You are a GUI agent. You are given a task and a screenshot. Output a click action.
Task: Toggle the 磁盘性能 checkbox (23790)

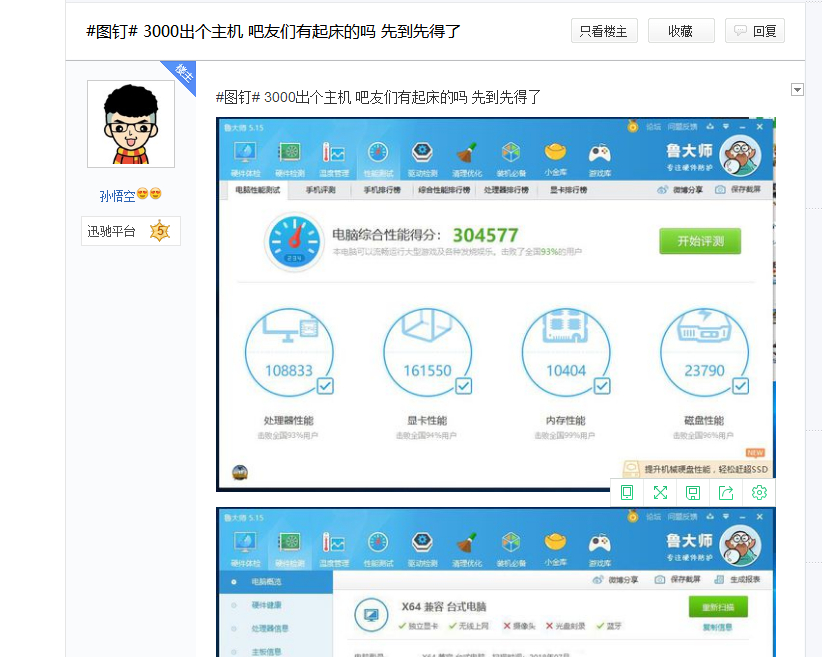pyautogui.click(x=741, y=386)
